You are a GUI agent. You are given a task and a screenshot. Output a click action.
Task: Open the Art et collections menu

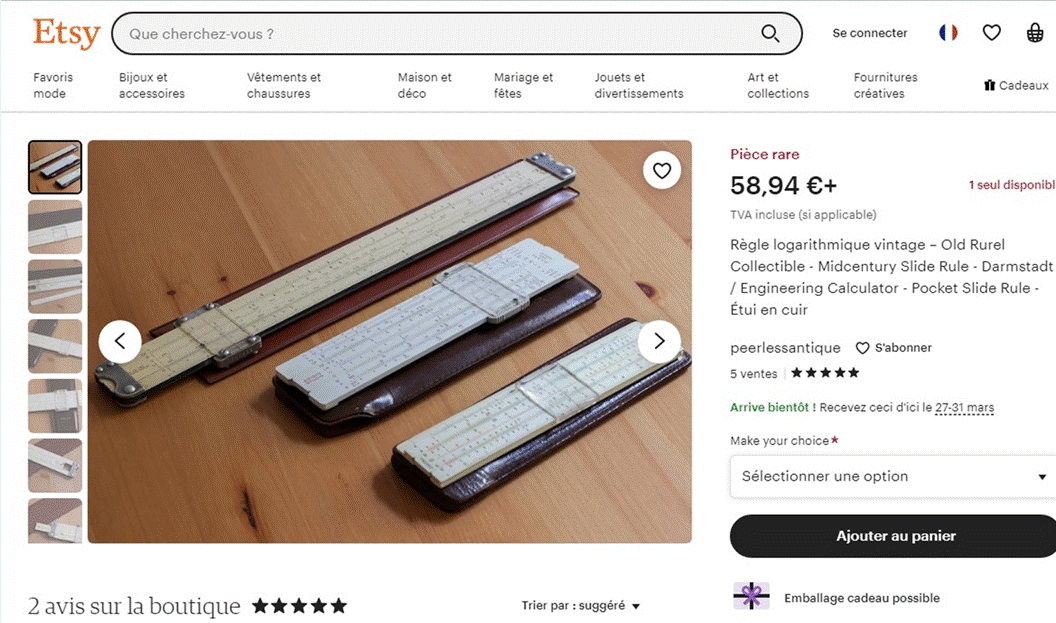[x=778, y=86]
